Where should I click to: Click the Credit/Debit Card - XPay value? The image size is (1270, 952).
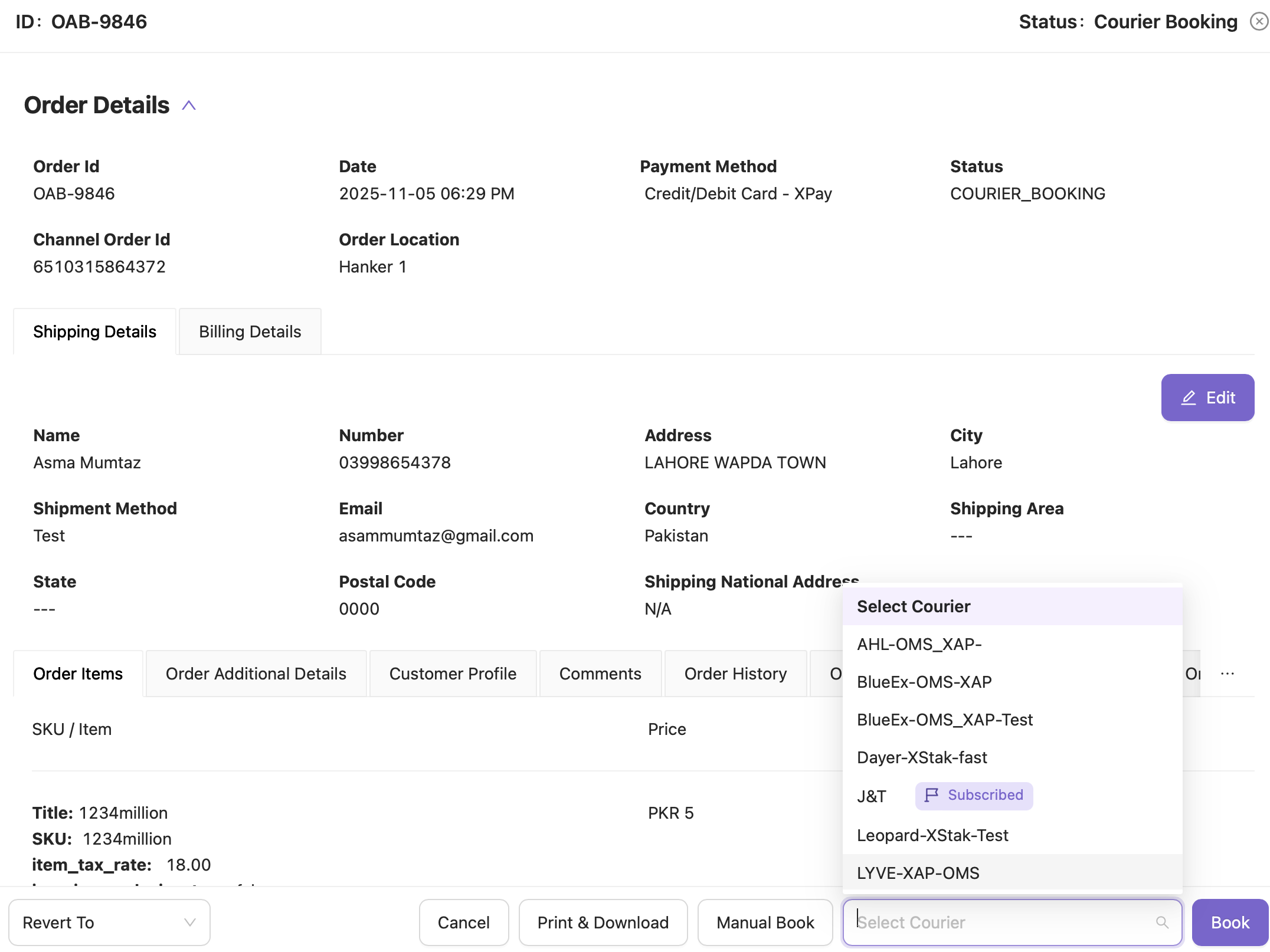[x=738, y=193]
